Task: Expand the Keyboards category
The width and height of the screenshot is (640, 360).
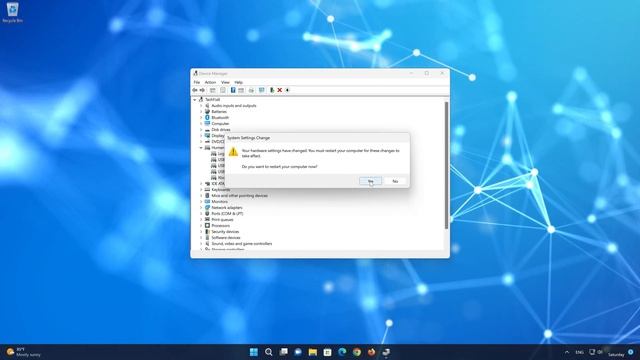Action: (x=201, y=190)
